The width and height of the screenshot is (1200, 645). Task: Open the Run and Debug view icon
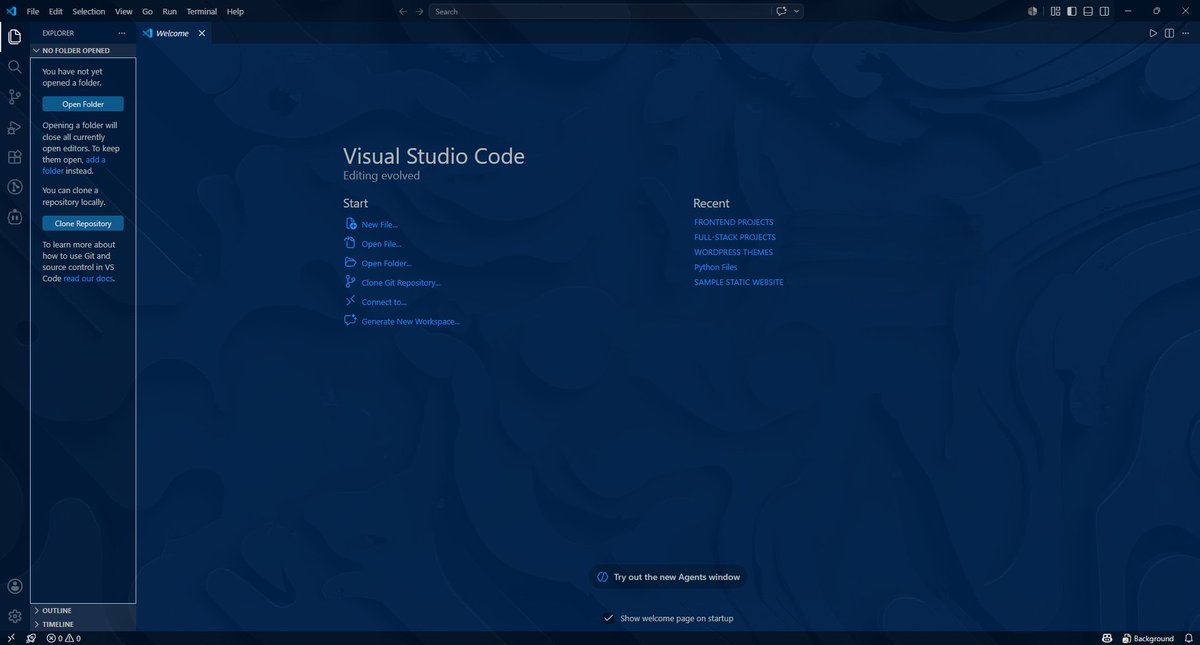pyautogui.click(x=15, y=127)
